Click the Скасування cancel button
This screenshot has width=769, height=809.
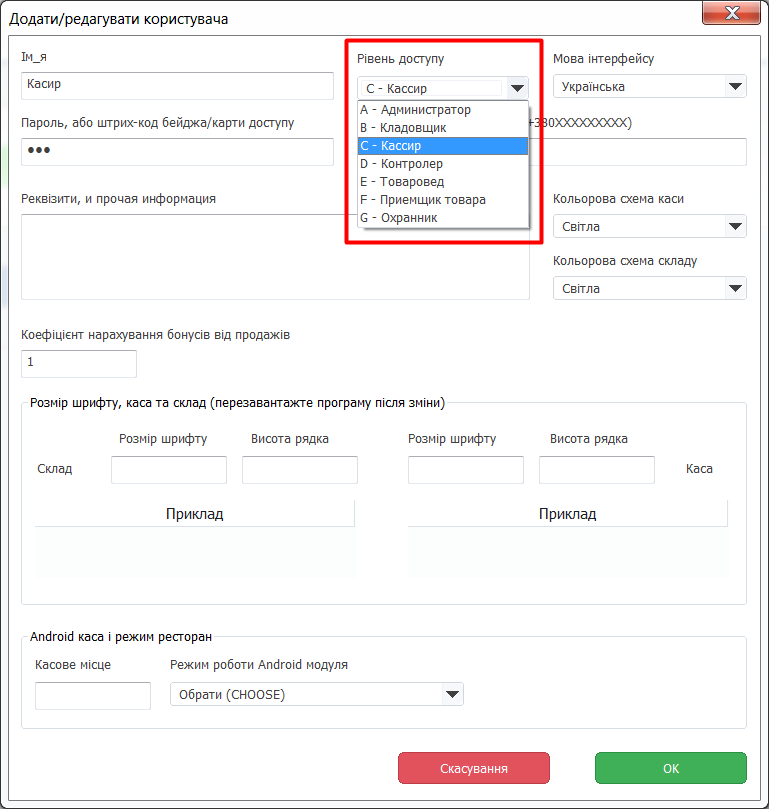pyautogui.click(x=474, y=768)
